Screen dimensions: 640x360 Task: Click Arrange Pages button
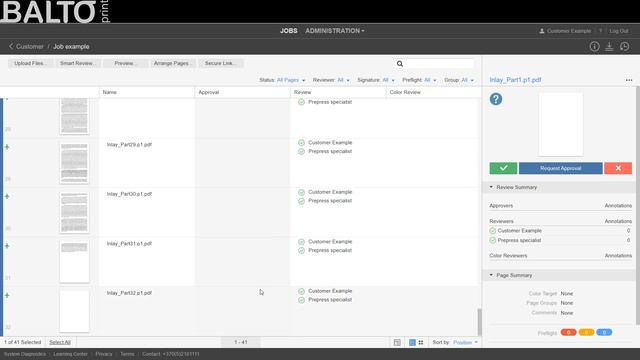point(173,63)
